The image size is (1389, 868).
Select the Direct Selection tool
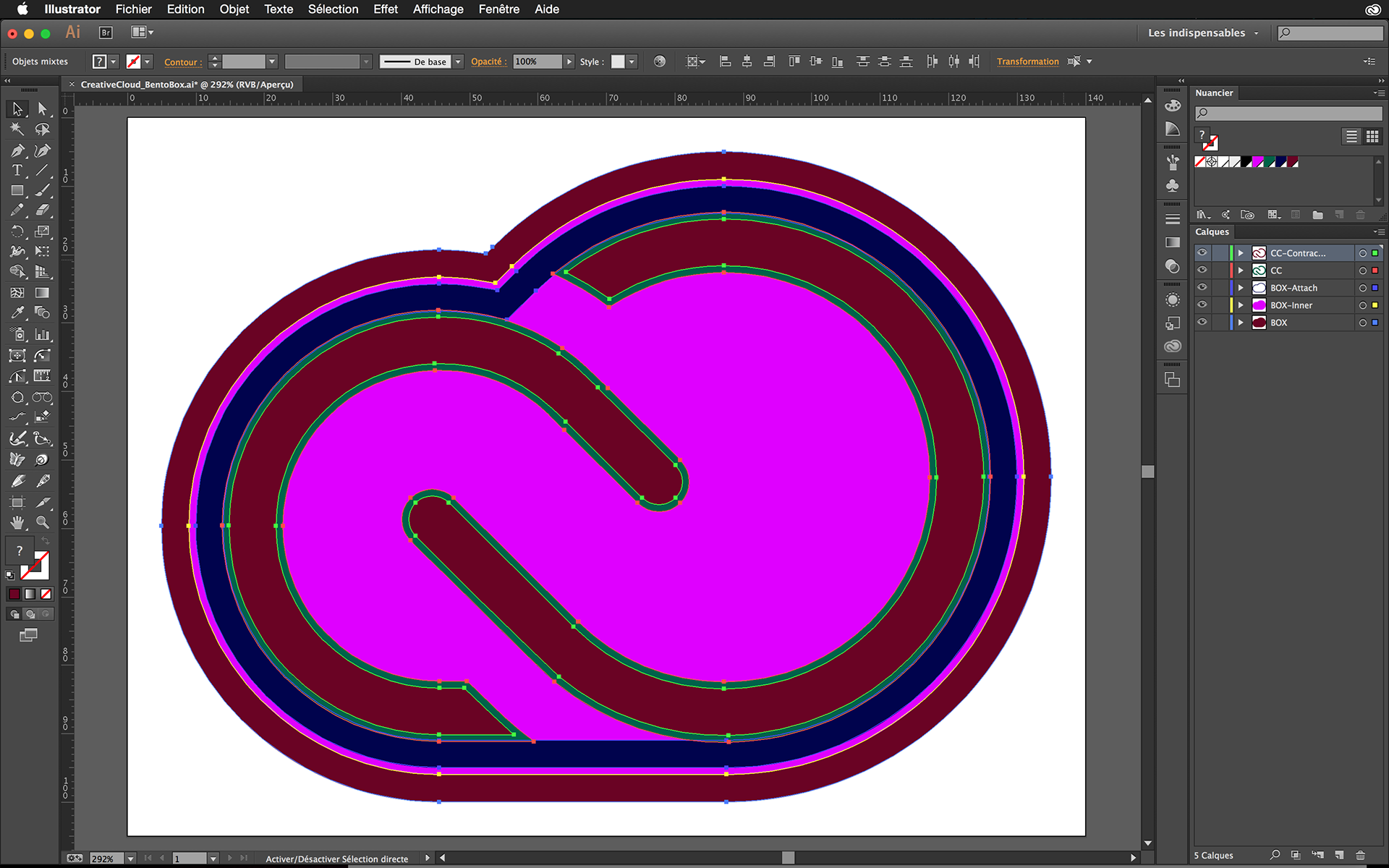[x=42, y=109]
